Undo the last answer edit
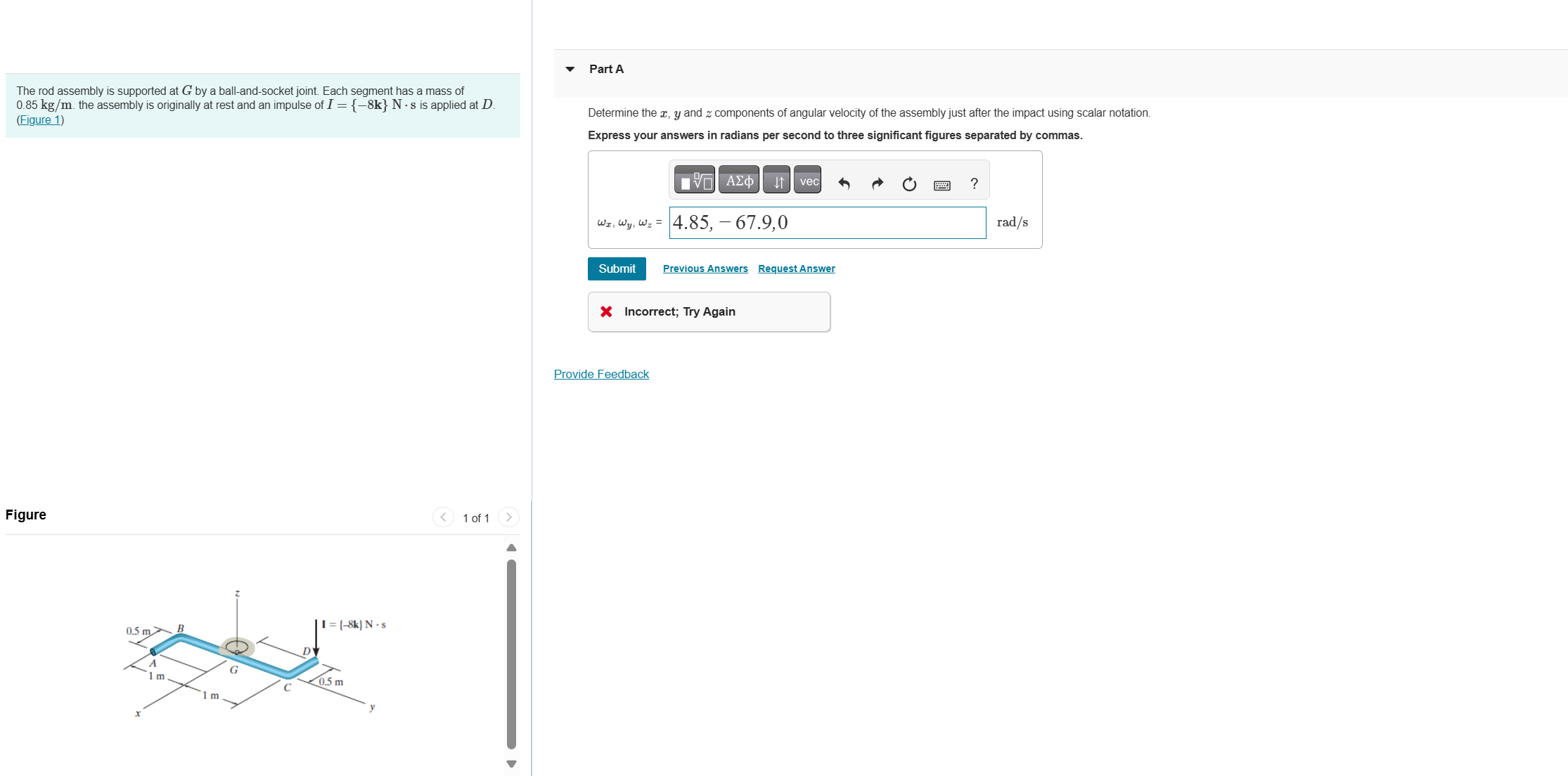1568x776 pixels. pos(844,183)
